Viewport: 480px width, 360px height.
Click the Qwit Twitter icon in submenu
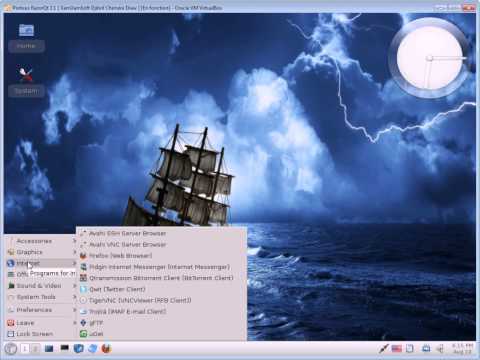[83, 289]
